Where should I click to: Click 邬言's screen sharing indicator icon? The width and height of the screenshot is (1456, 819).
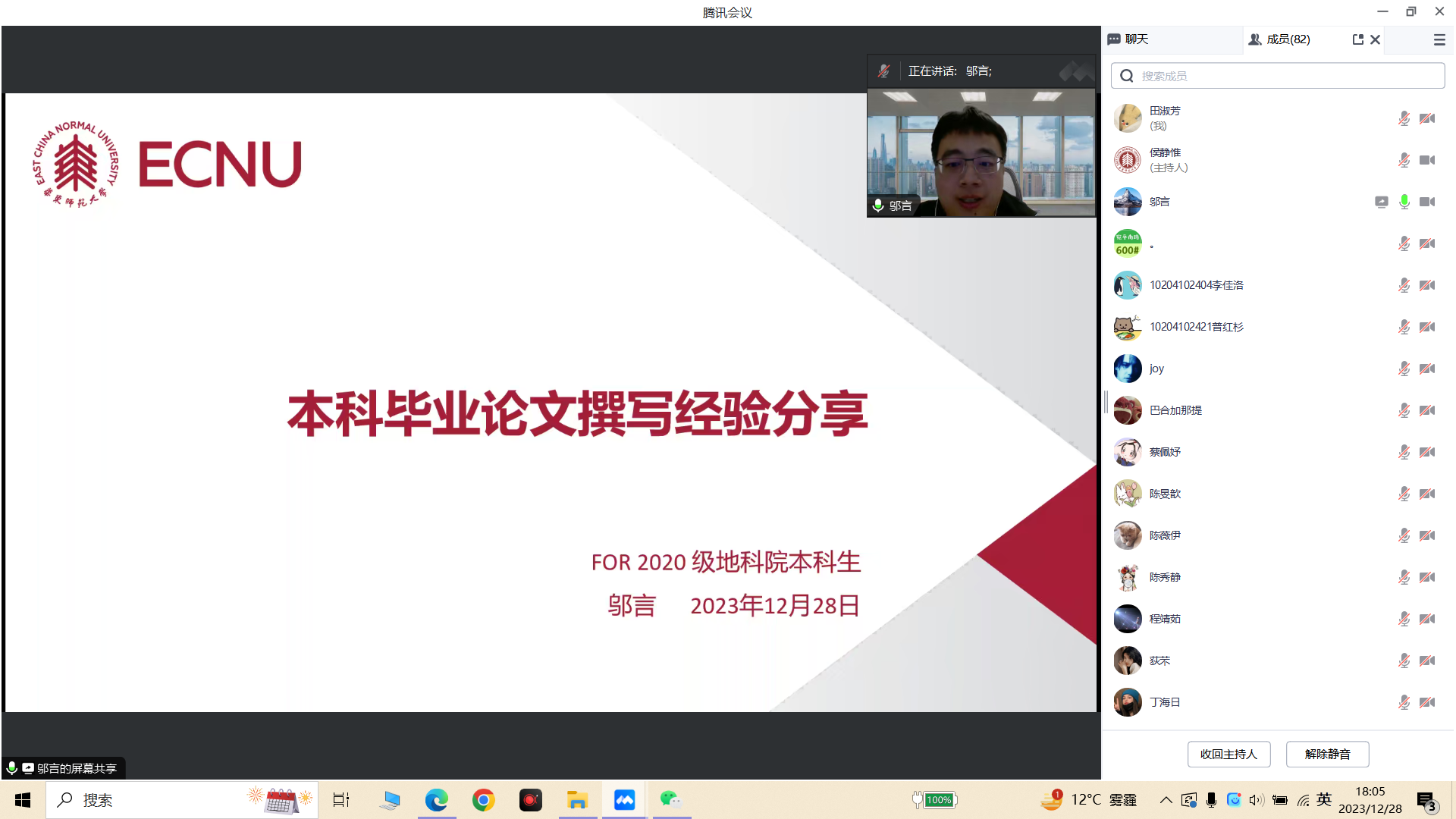[x=1382, y=202]
